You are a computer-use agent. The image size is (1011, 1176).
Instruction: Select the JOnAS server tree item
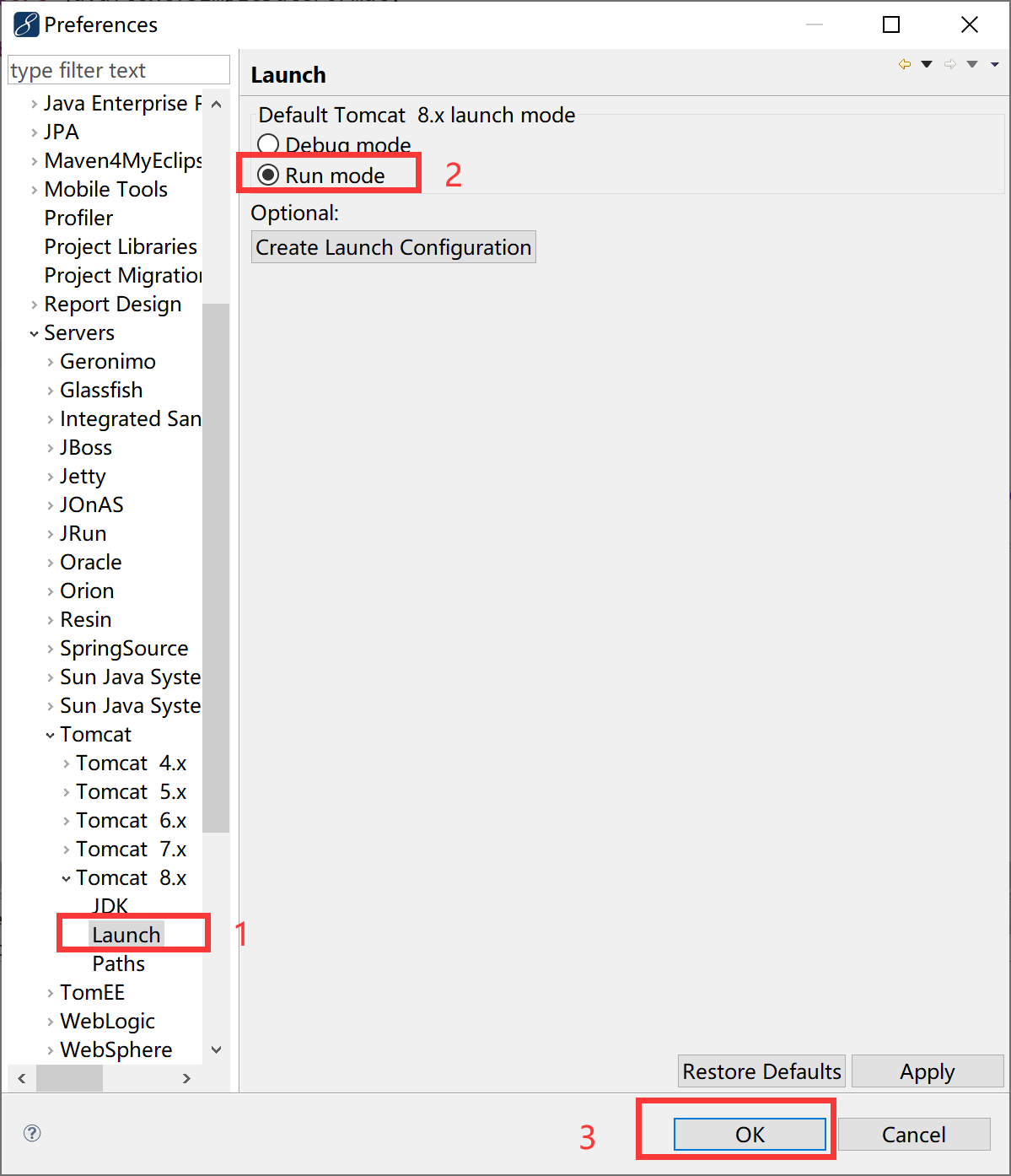pos(92,504)
